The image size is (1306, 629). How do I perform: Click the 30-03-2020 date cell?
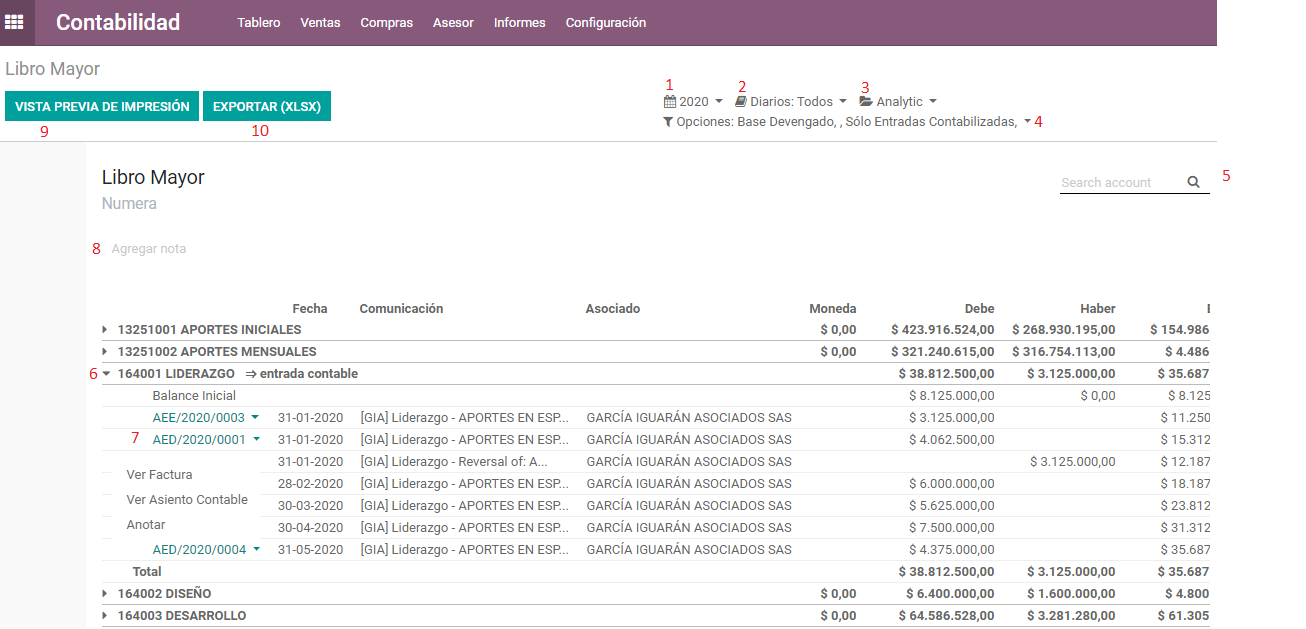click(x=310, y=505)
